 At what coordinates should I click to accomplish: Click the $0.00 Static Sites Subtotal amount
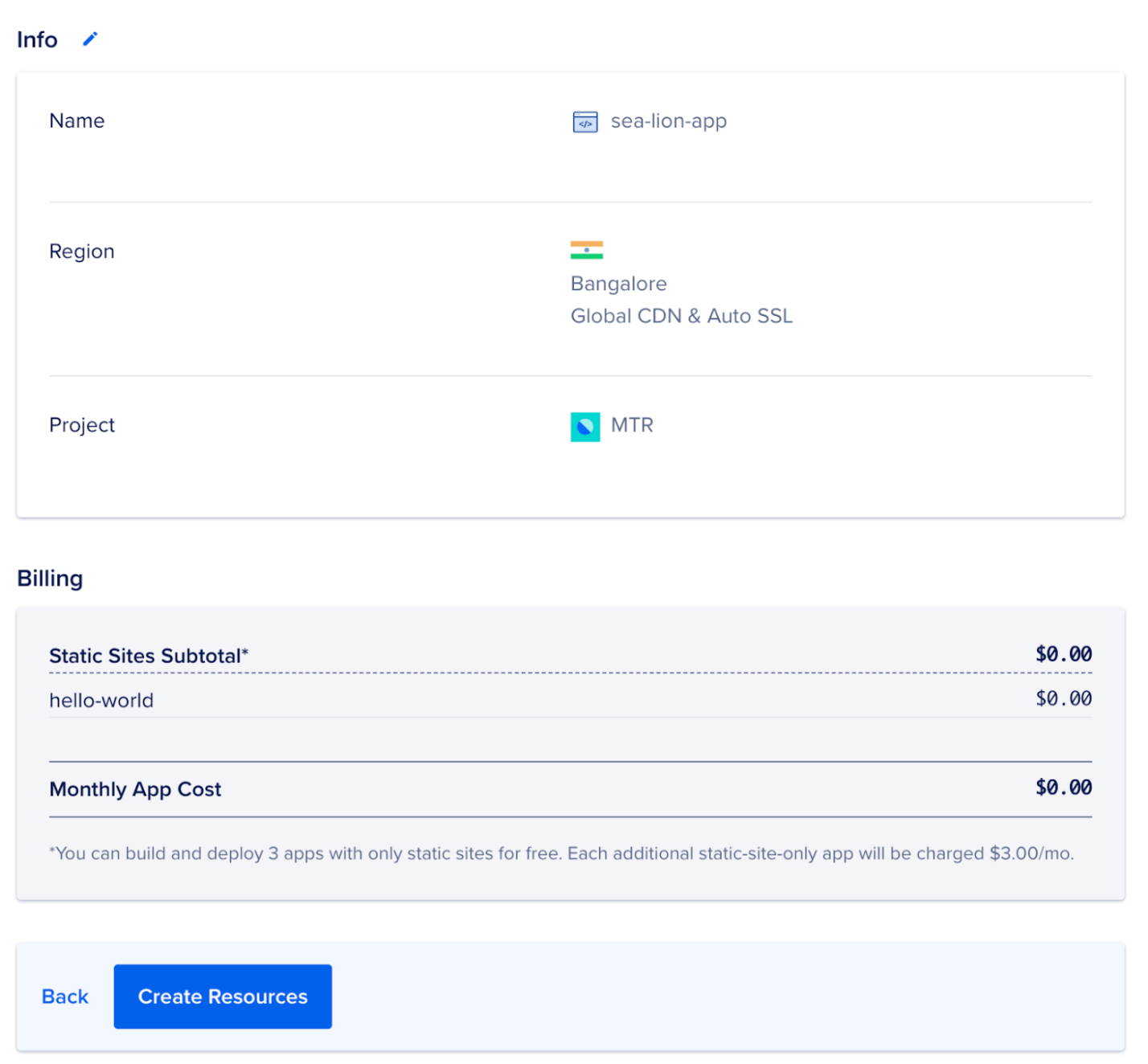[x=1064, y=654]
